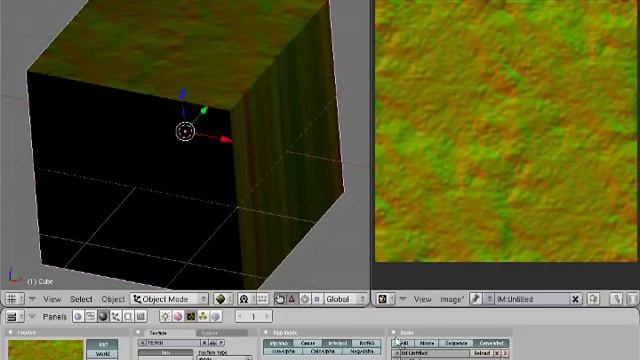This screenshot has width=640, height=360.
Task: Show the World buttons icon
Action: pyautogui.click(x=216, y=316)
